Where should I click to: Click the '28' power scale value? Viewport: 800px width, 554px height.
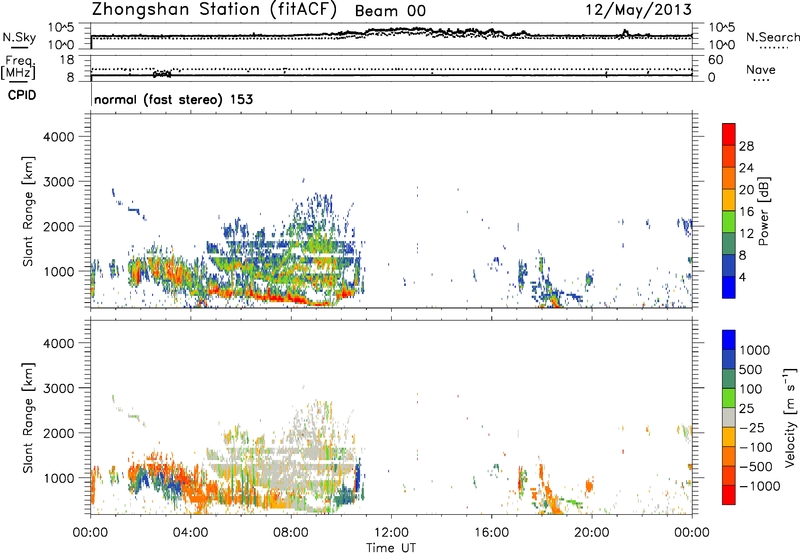click(x=746, y=146)
